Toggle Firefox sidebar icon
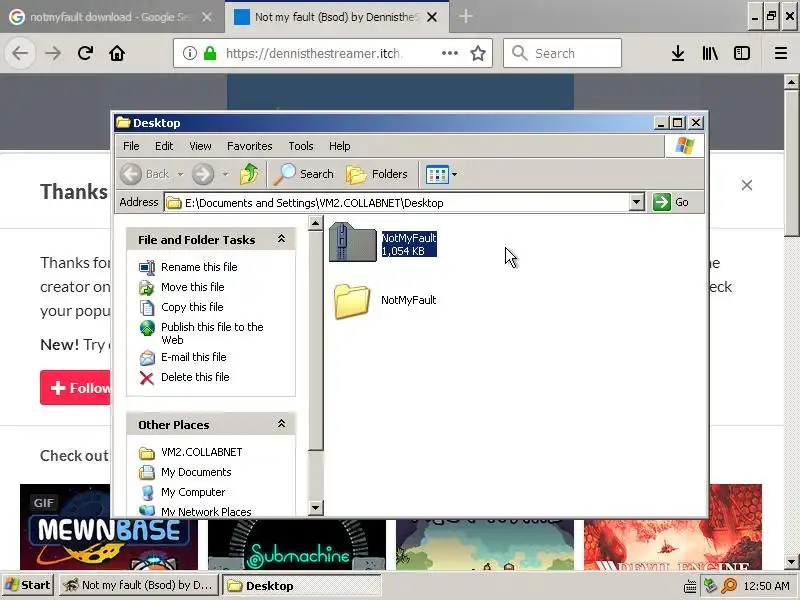800x600 pixels. [742, 53]
